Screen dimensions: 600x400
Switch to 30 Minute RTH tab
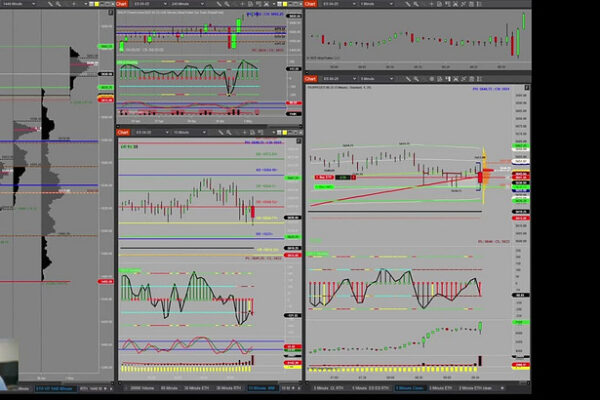click(229, 388)
